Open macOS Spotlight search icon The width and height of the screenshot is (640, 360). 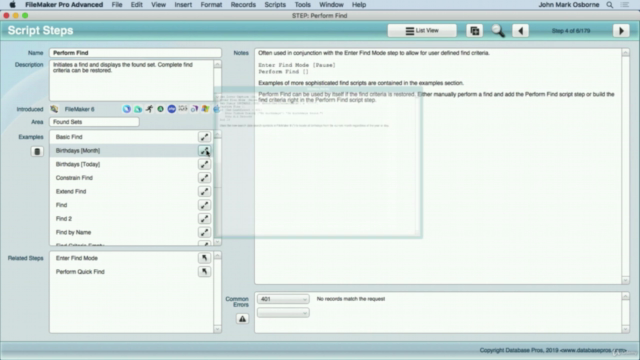tap(610, 5)
